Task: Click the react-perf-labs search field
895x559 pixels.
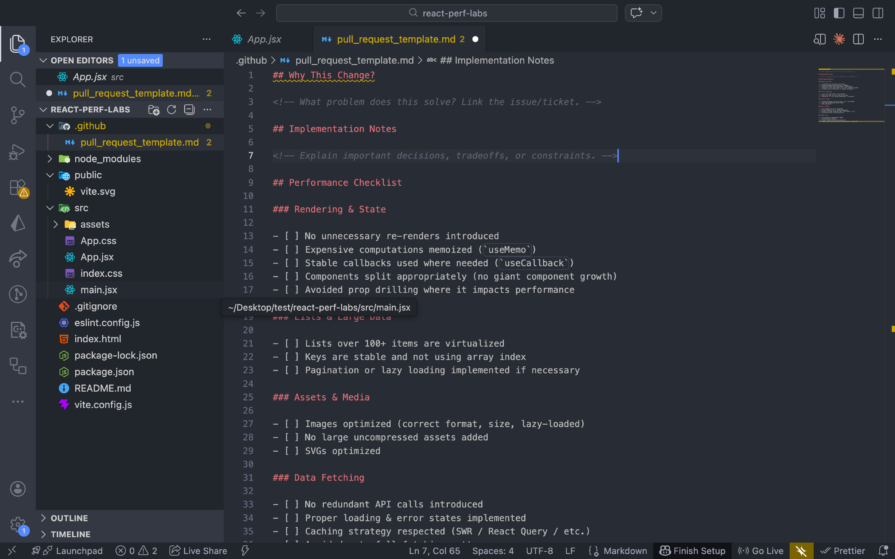Action: (x=446, y=13)
